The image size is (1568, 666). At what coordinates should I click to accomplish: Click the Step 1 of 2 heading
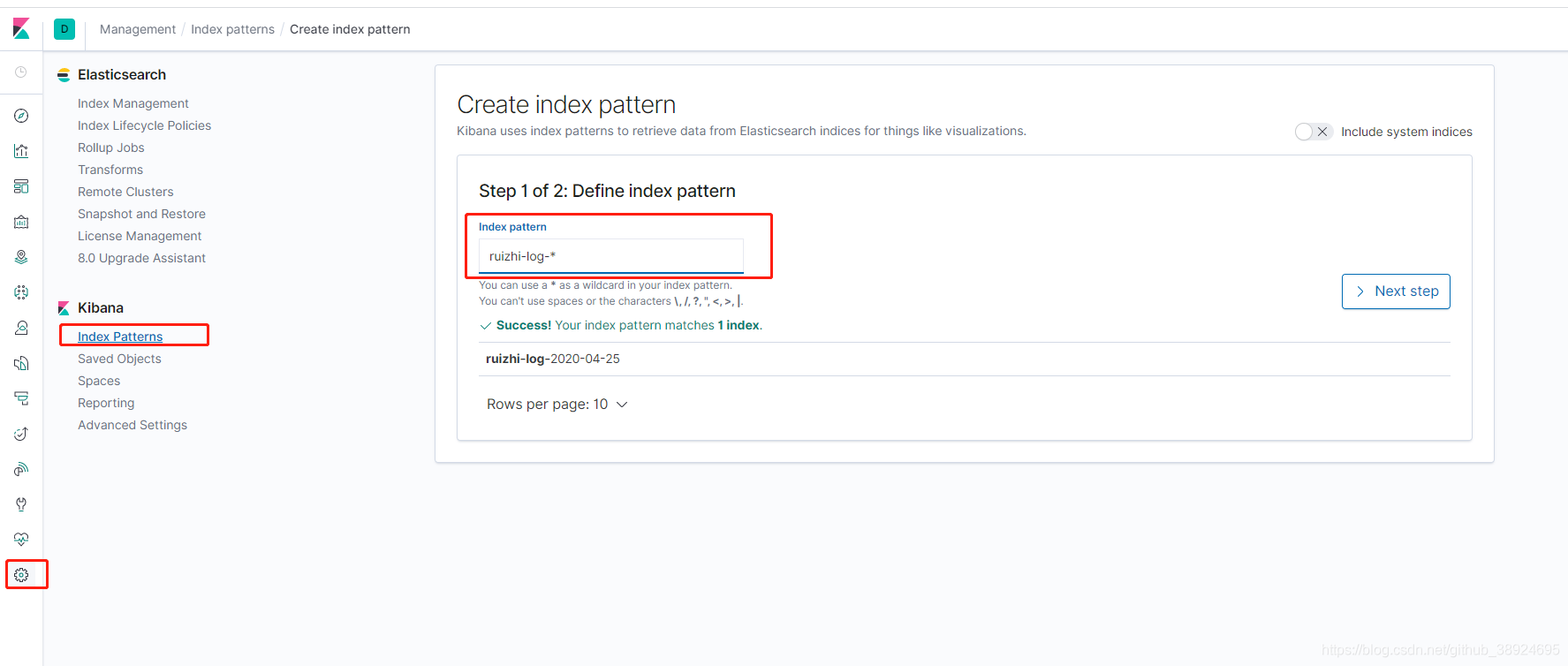click(607, 191)
